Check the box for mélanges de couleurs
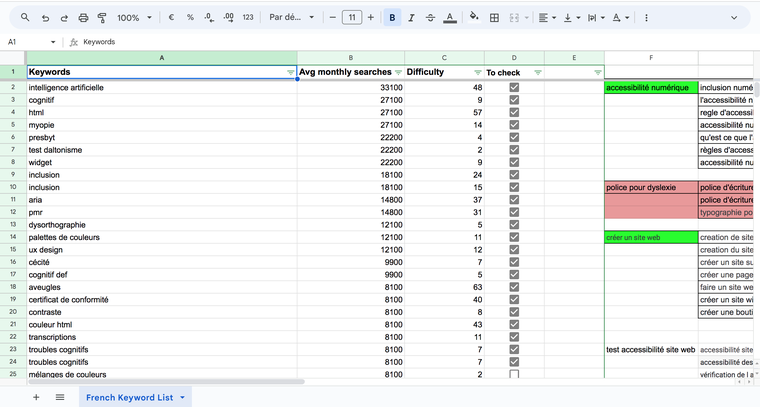Image resolution: width=760 pixels, height=407 pixels. (514, 375)
